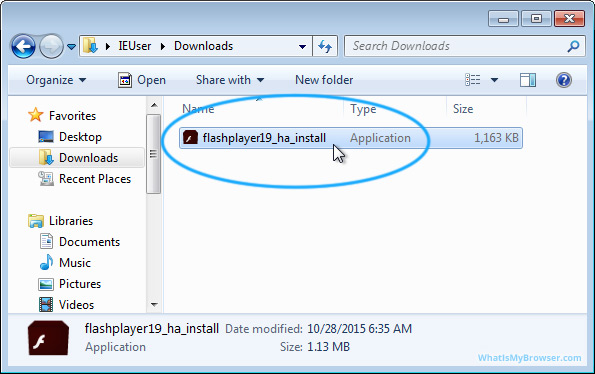Screen dimensions: 595x374
Task: Close the Downloads window
Action: 569,19
